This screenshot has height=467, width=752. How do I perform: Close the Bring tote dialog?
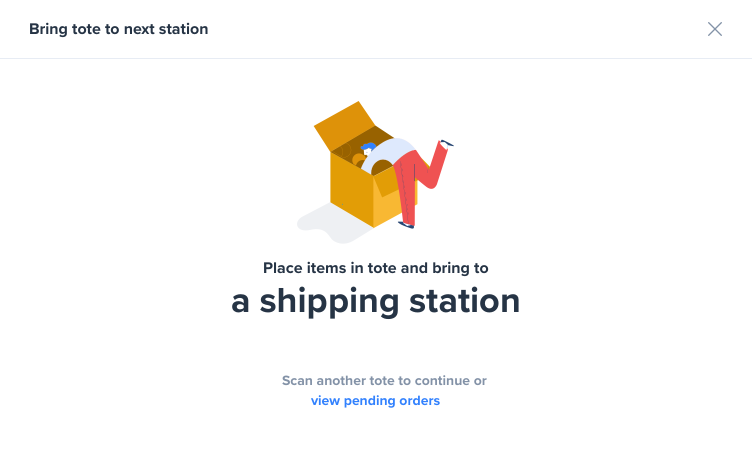pyautogui.click(x=715, y=29)
